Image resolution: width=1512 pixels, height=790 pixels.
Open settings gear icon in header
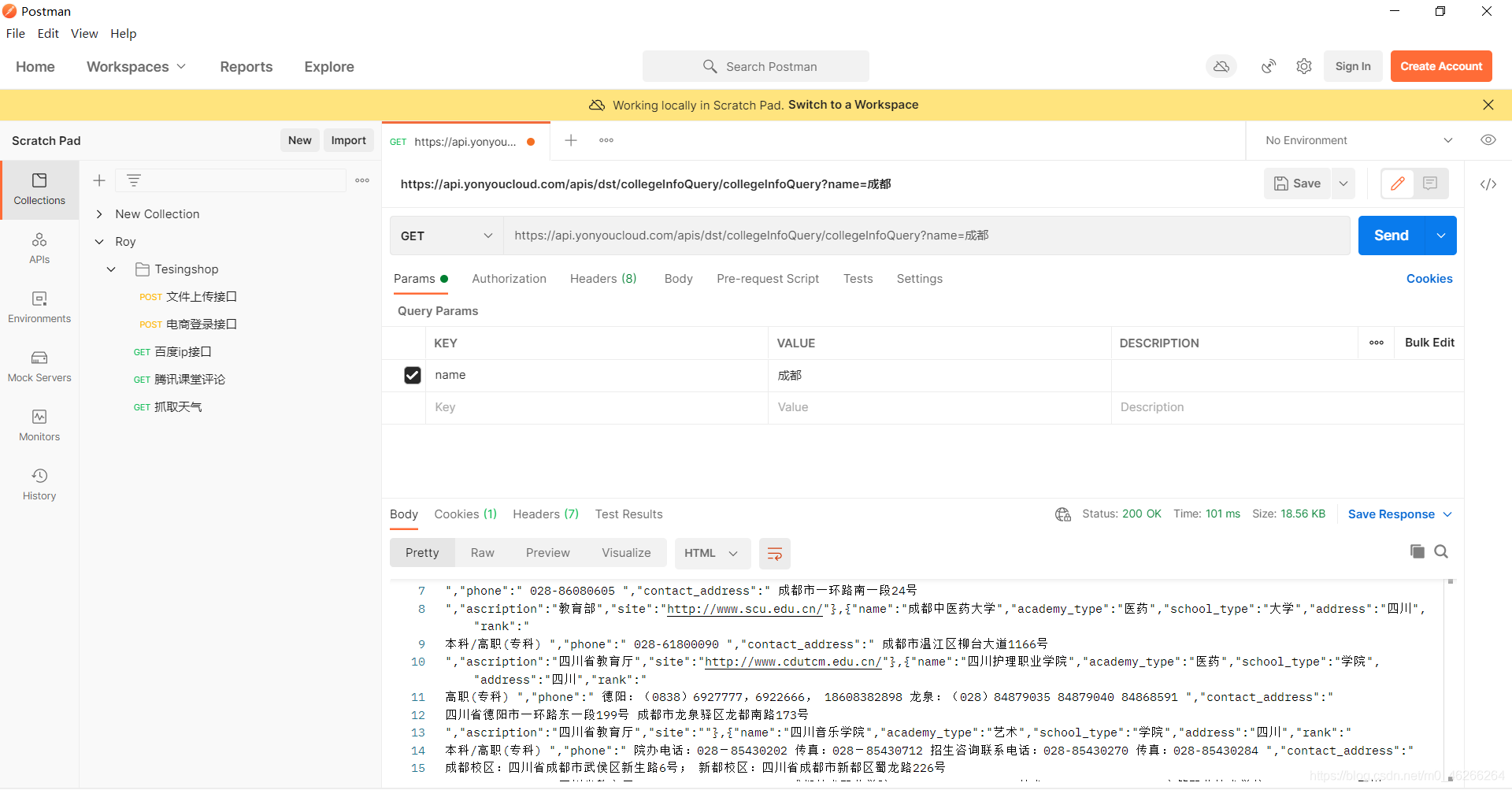(x=1304, y=66)
